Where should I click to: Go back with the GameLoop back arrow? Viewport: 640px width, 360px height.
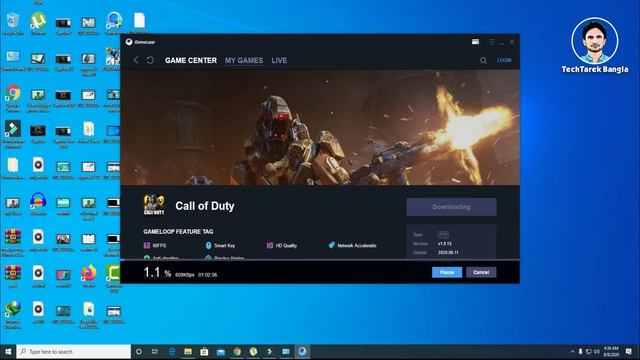point(136,60)
